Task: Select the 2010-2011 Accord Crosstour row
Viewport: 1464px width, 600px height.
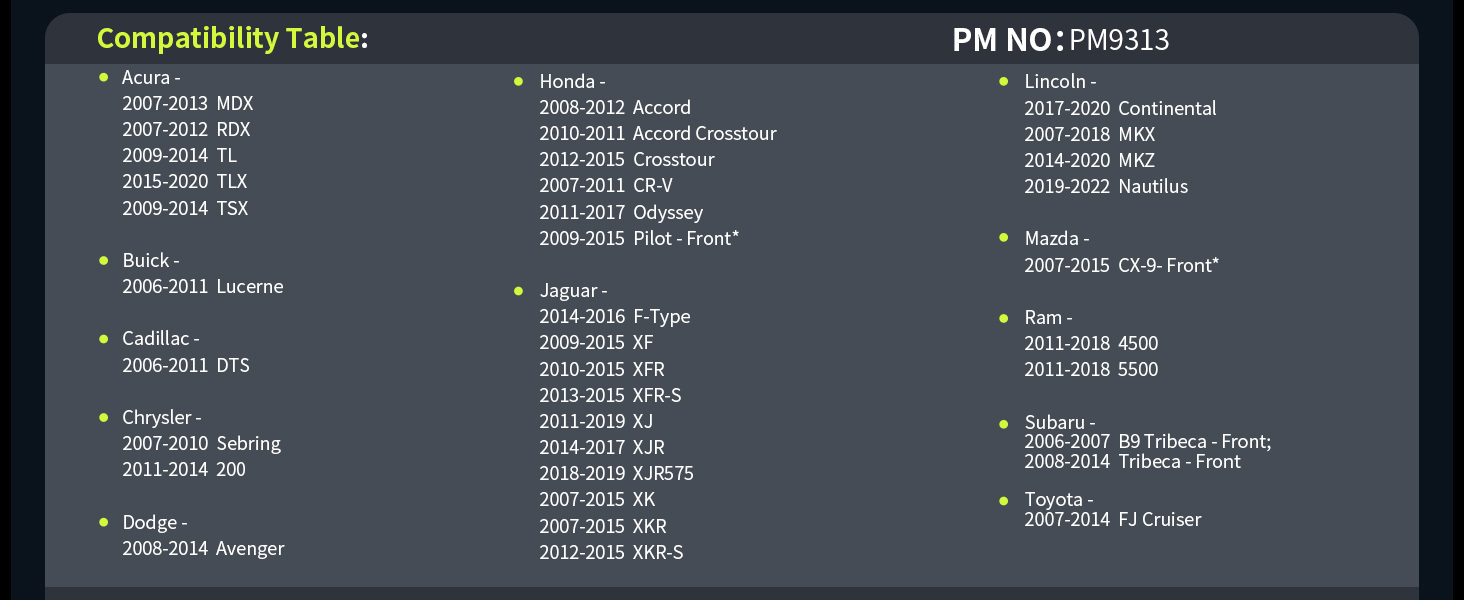Action: (x=657, y=134)
